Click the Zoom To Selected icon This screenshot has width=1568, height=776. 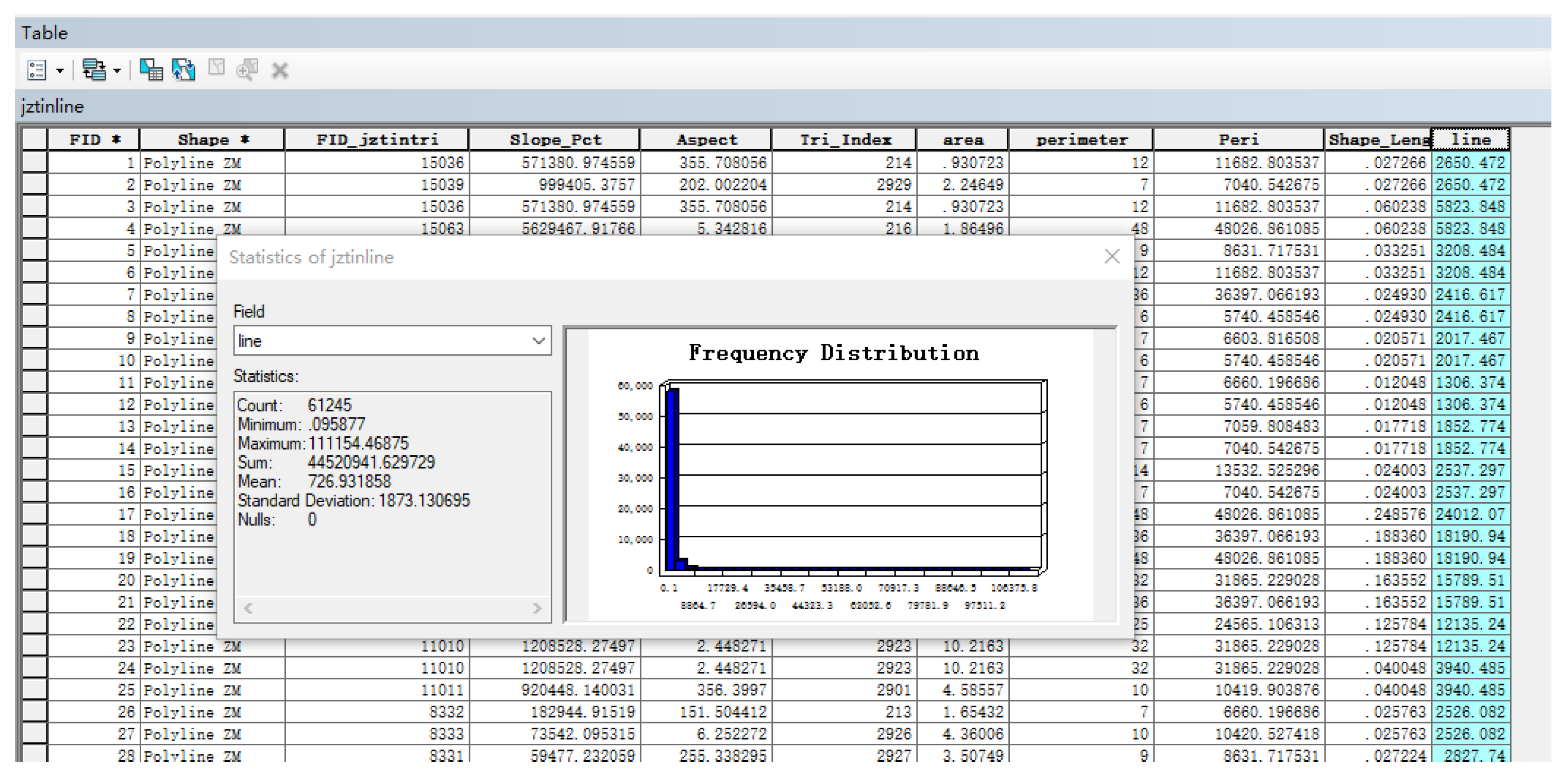247,70
